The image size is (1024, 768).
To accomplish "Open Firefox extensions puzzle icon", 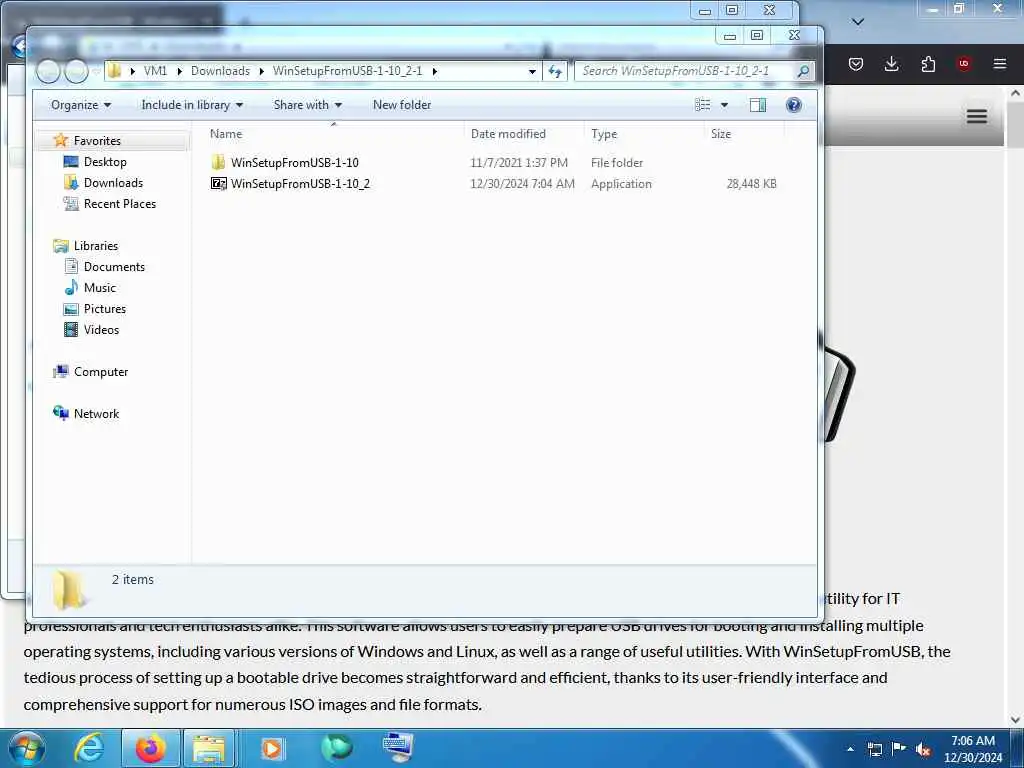I will coord(928,63).
